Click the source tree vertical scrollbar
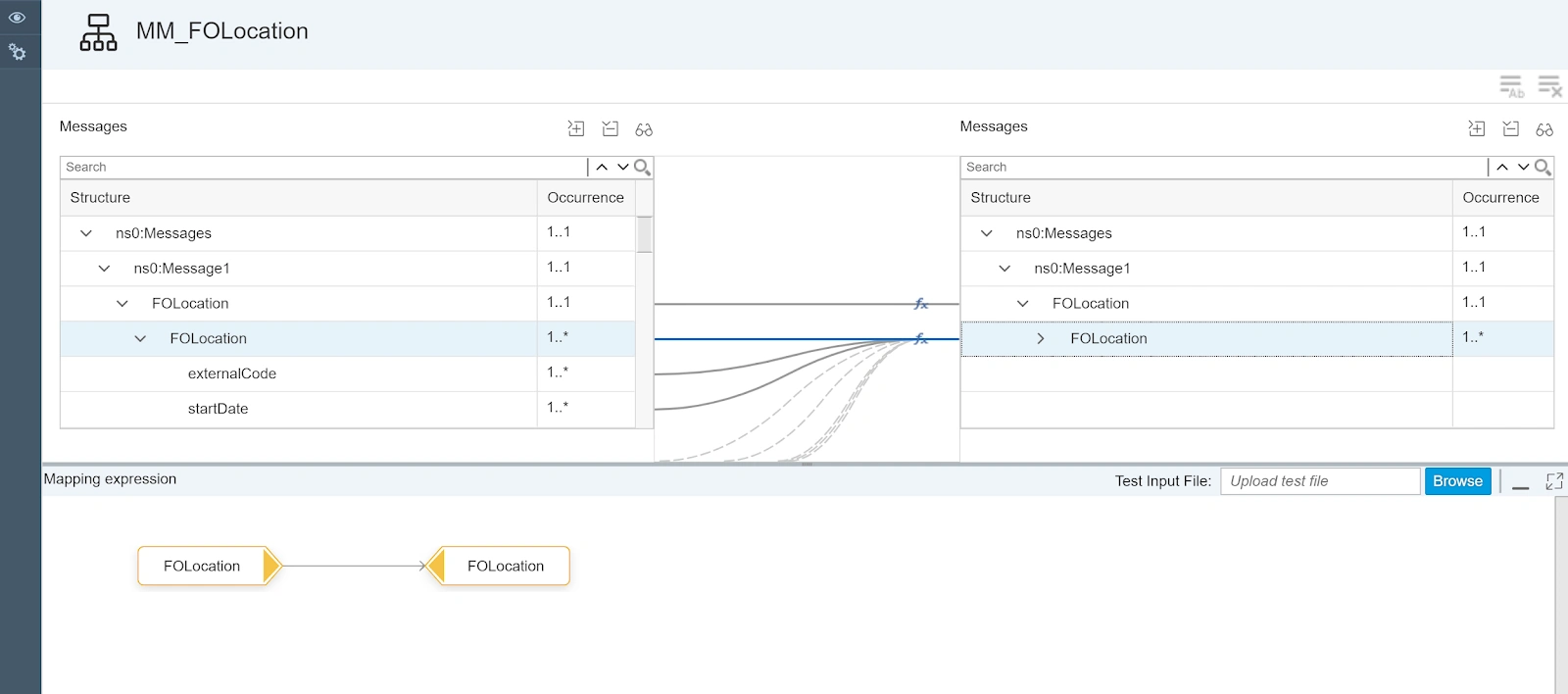The height and width of the screenshot is (694, 1568). pos(644,235)
